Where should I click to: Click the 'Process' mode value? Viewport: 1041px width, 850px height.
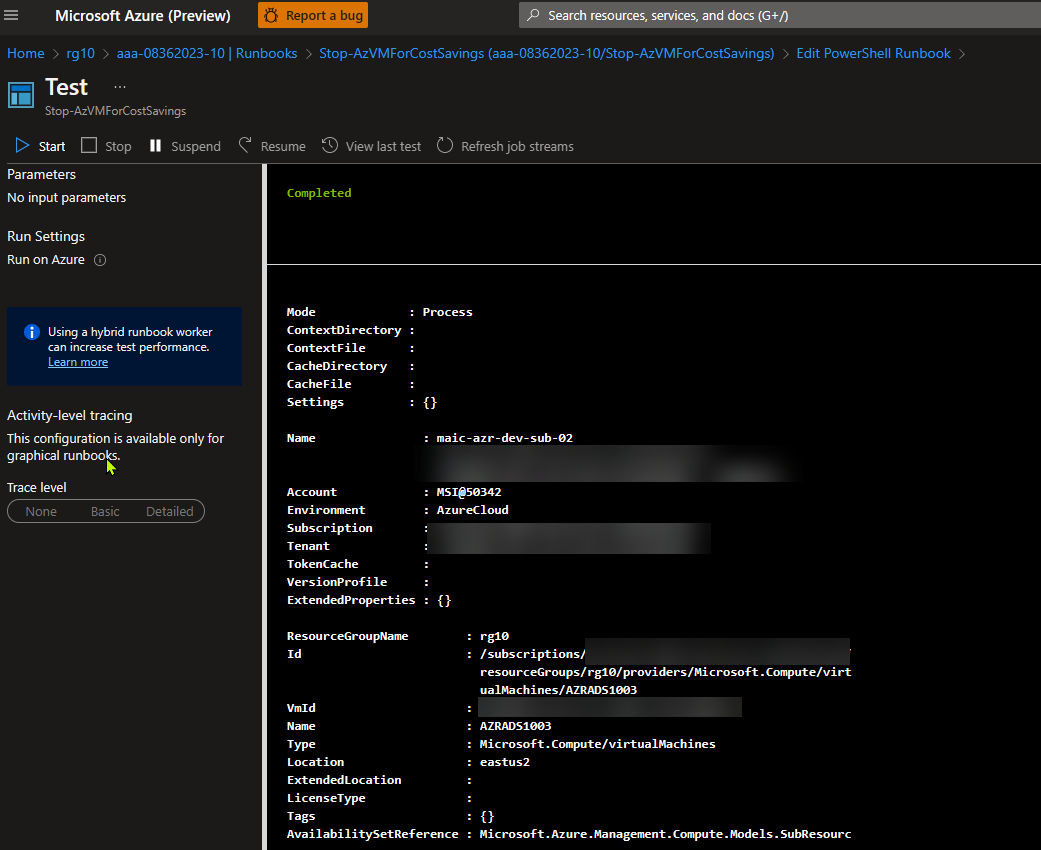pyautogui.click(x=447, y=311)
